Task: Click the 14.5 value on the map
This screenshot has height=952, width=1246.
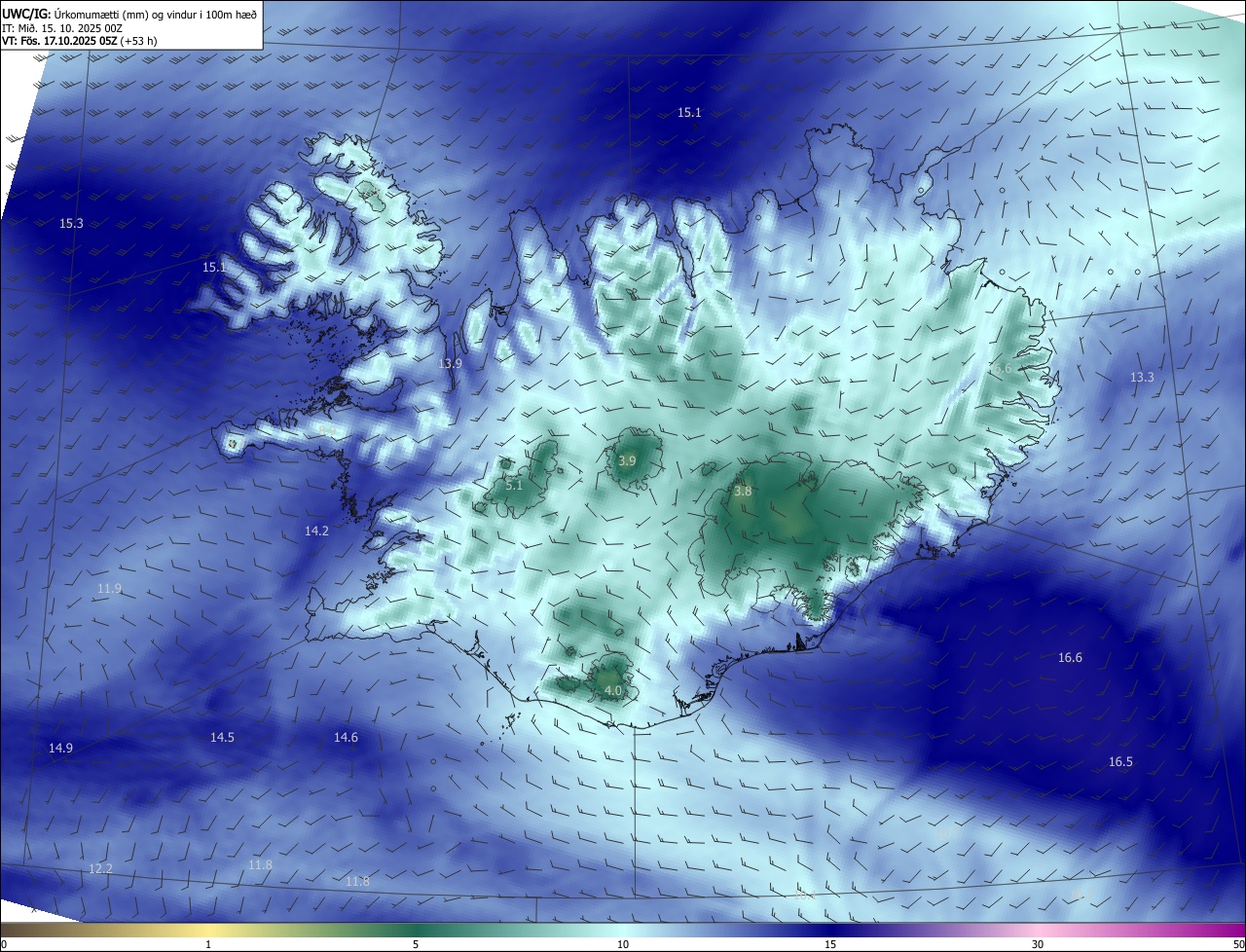Action: pos(222,738)
